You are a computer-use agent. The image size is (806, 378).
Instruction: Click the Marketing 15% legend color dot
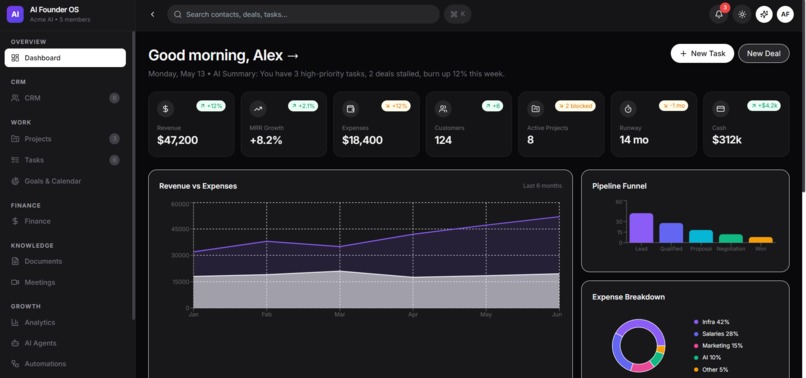pos(696,346)
